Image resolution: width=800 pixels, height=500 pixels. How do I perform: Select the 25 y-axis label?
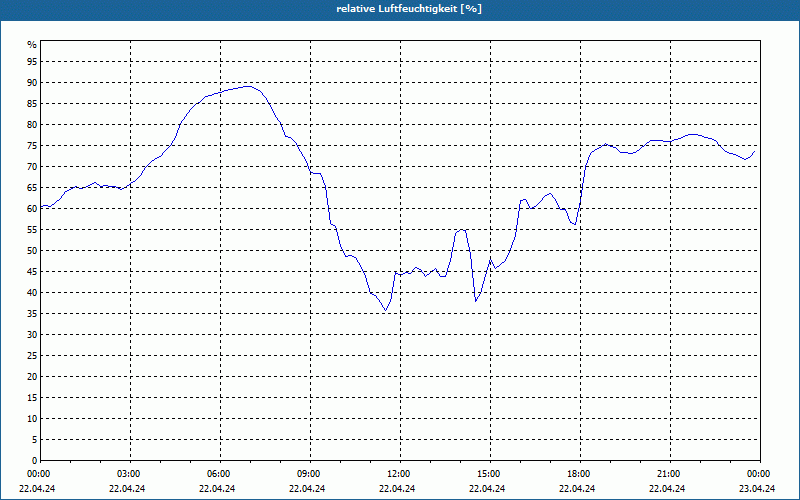click(32, 356)
